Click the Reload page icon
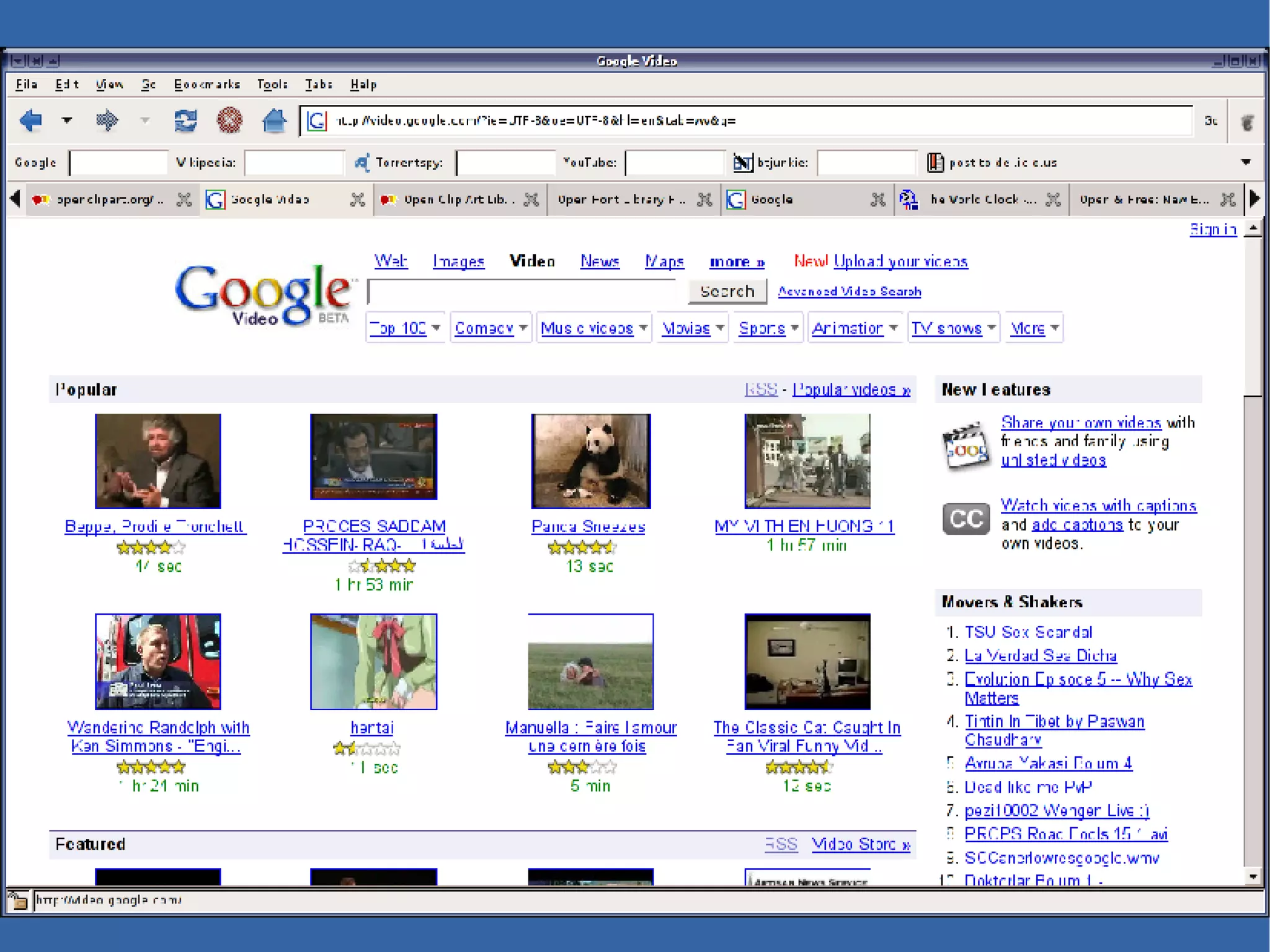 pos(185,120)
